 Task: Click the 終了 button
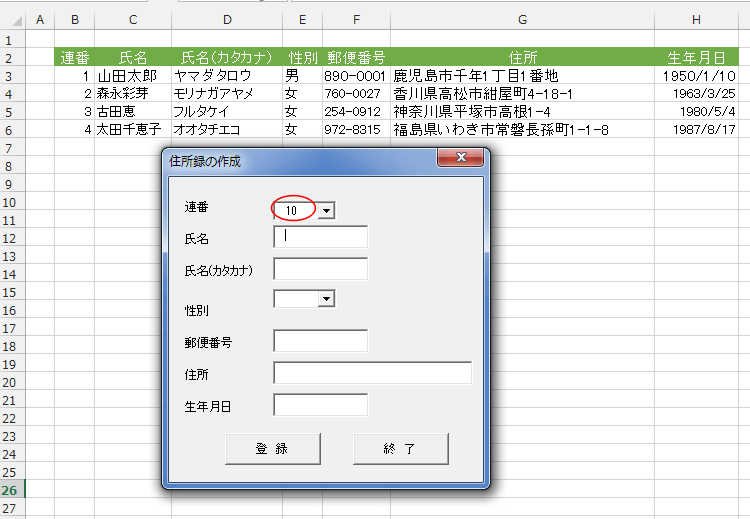click(401, 449)
